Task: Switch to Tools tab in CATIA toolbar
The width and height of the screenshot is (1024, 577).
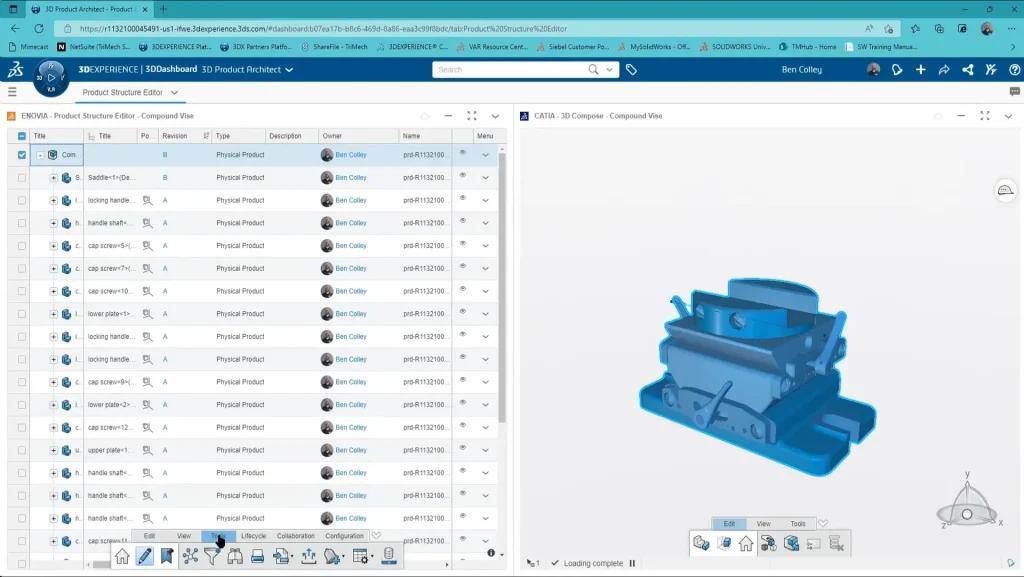Action: (798, 523)
